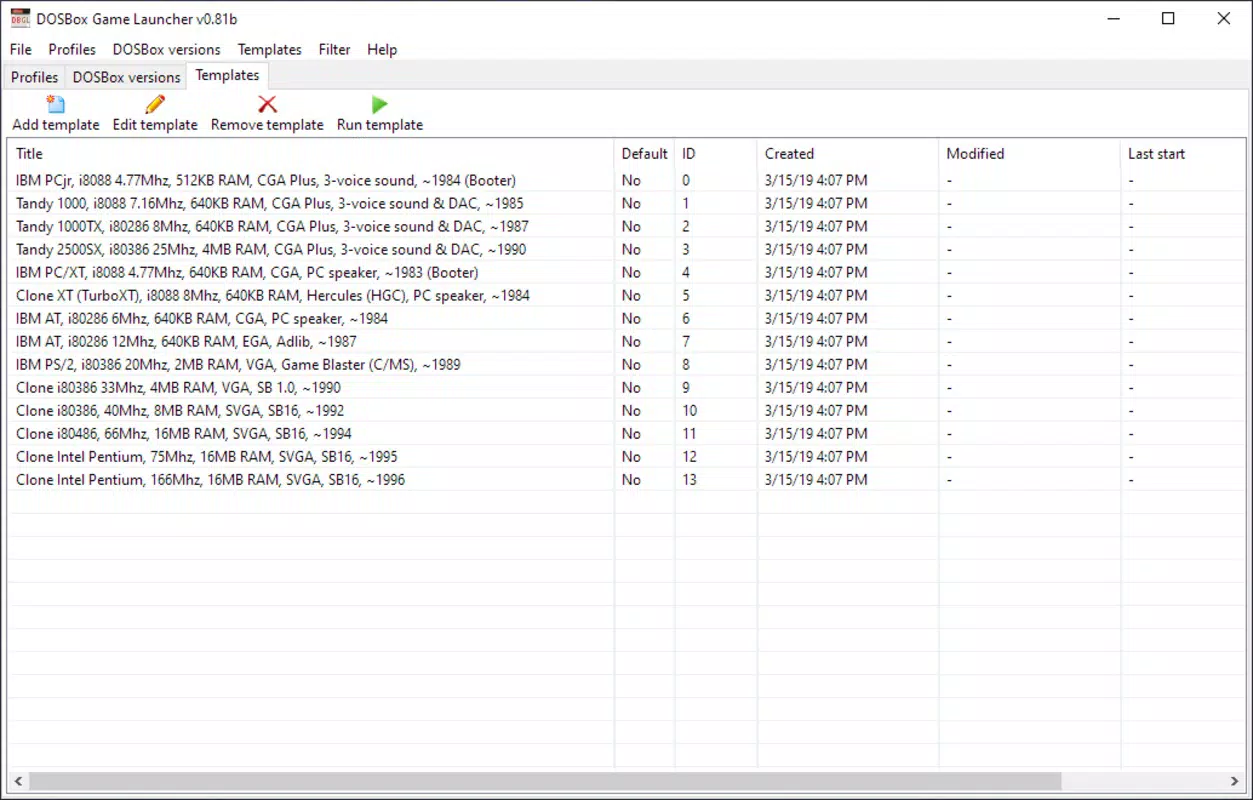Select the IBM AT i80286 12Mhz EGA Adlib template
Image resolution: width=1253 pixels, height=800 pixels.
click(x=625, y=341)
